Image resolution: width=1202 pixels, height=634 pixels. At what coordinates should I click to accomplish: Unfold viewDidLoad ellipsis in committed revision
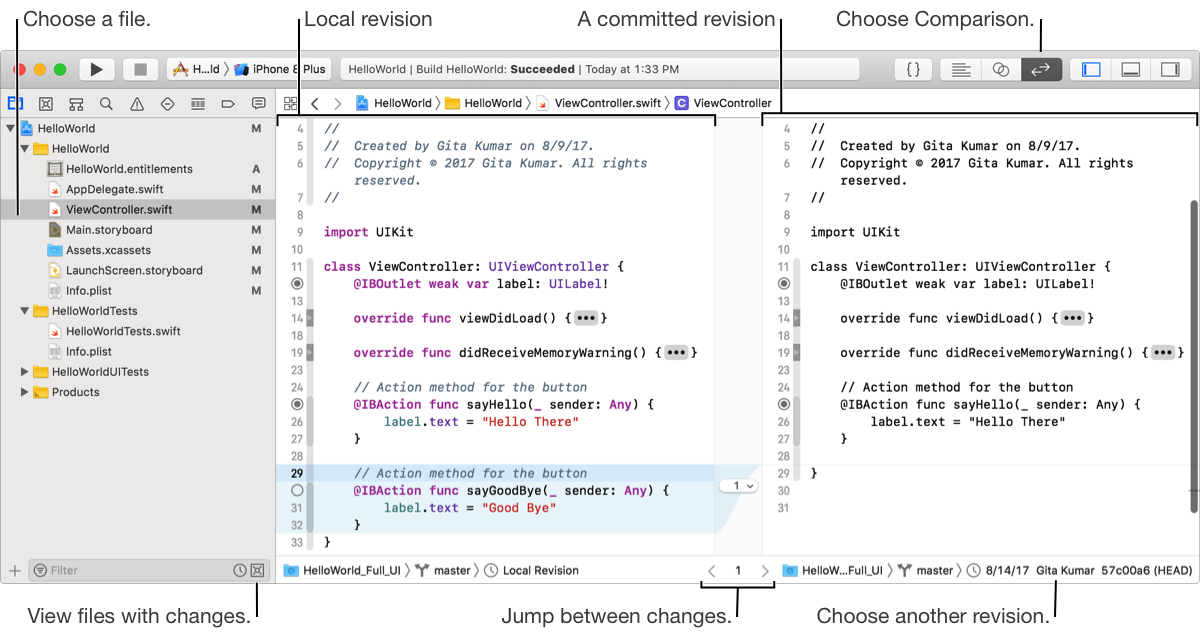[x=1074, y=318]
